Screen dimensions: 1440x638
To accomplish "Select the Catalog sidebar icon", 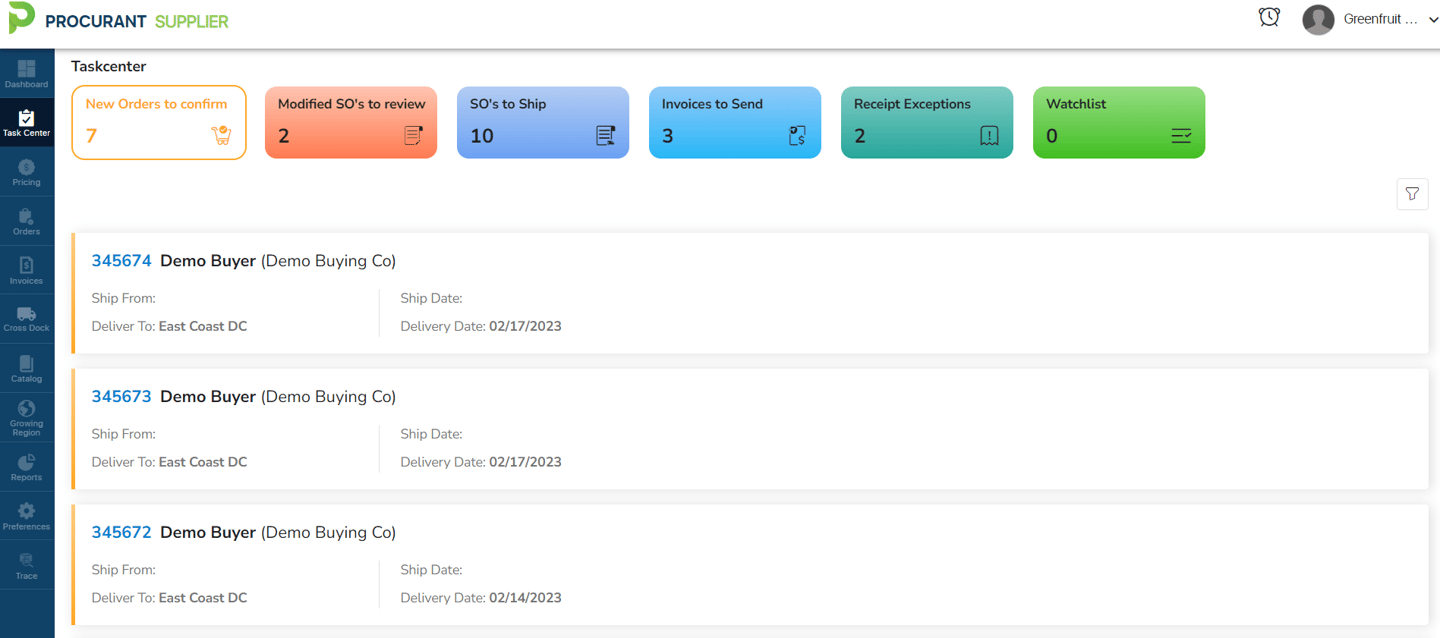I will coord(27,367).
